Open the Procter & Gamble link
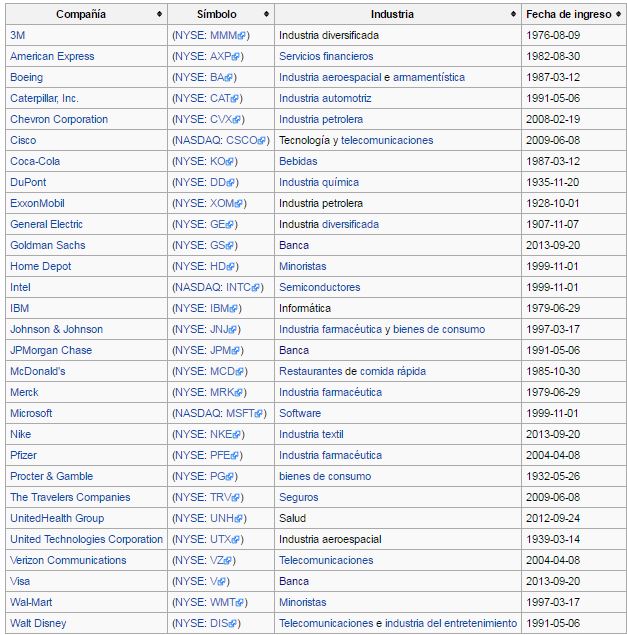 [51, 476]
